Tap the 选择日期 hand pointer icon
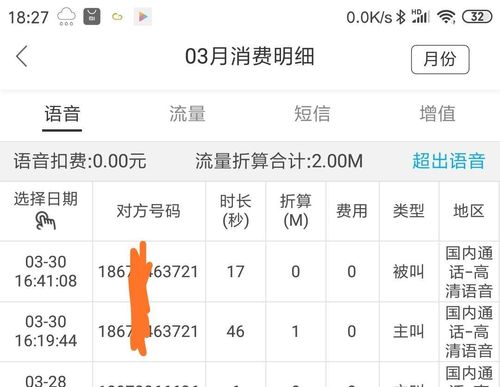Viewport: 500px width, 387px height. pos(46,221)
